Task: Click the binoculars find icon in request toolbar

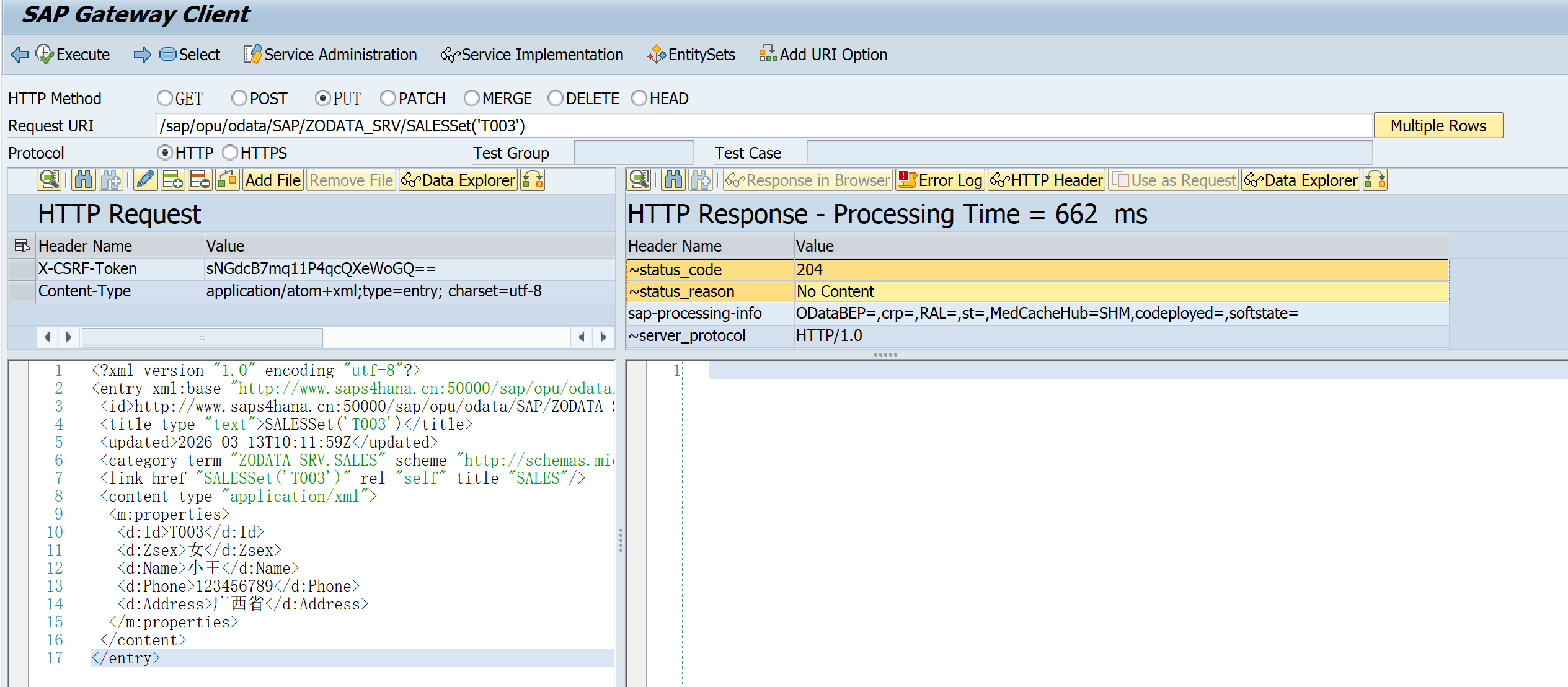Action: [84, 180]
